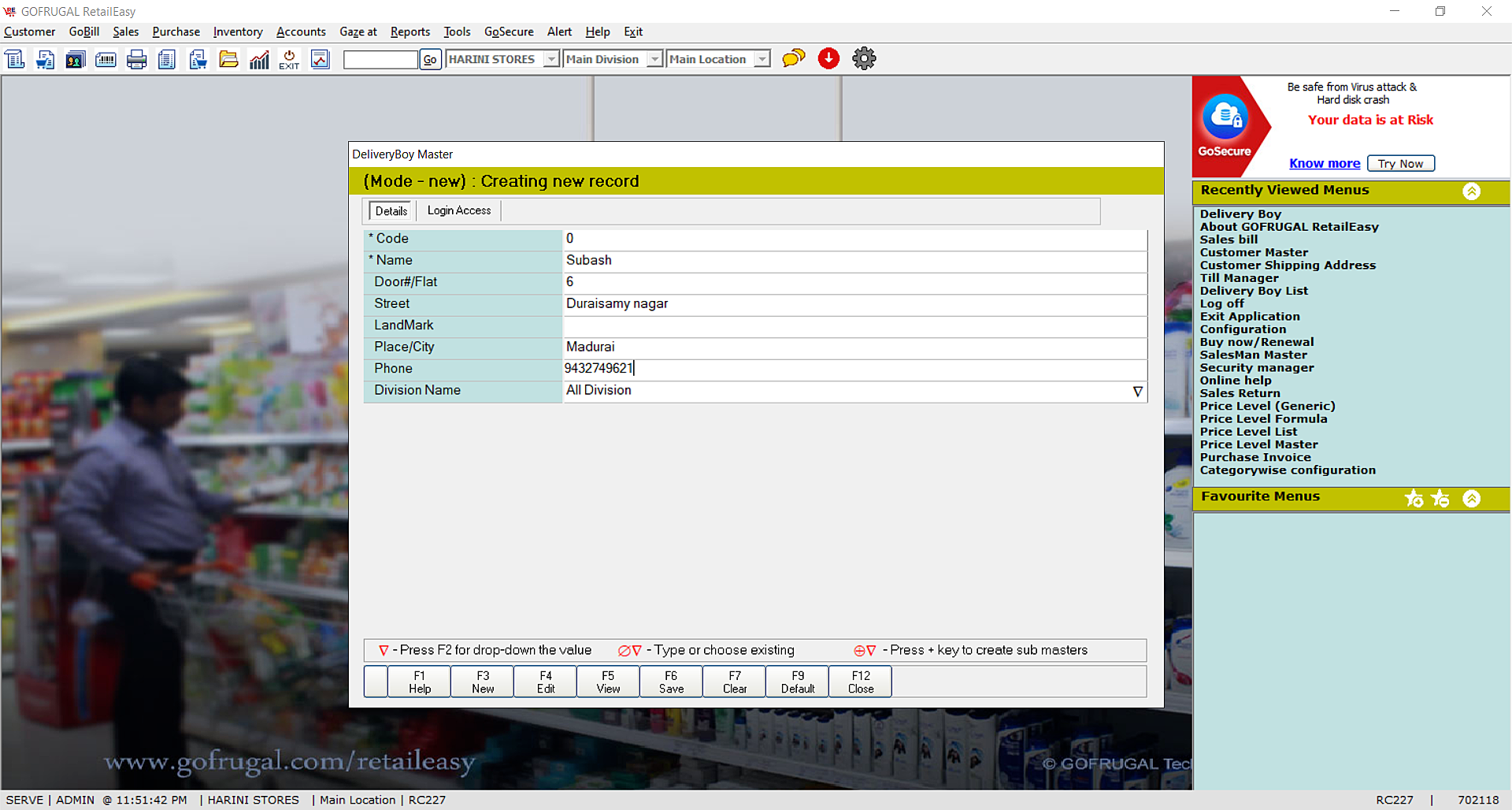Click the red download arrow icon
1512x810 pixels.
tap(828, 58)
